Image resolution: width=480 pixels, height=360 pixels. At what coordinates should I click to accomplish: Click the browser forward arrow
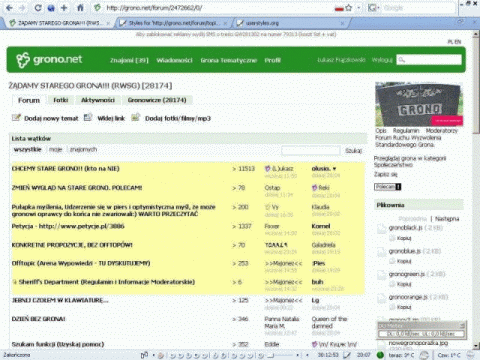point(22,8)
